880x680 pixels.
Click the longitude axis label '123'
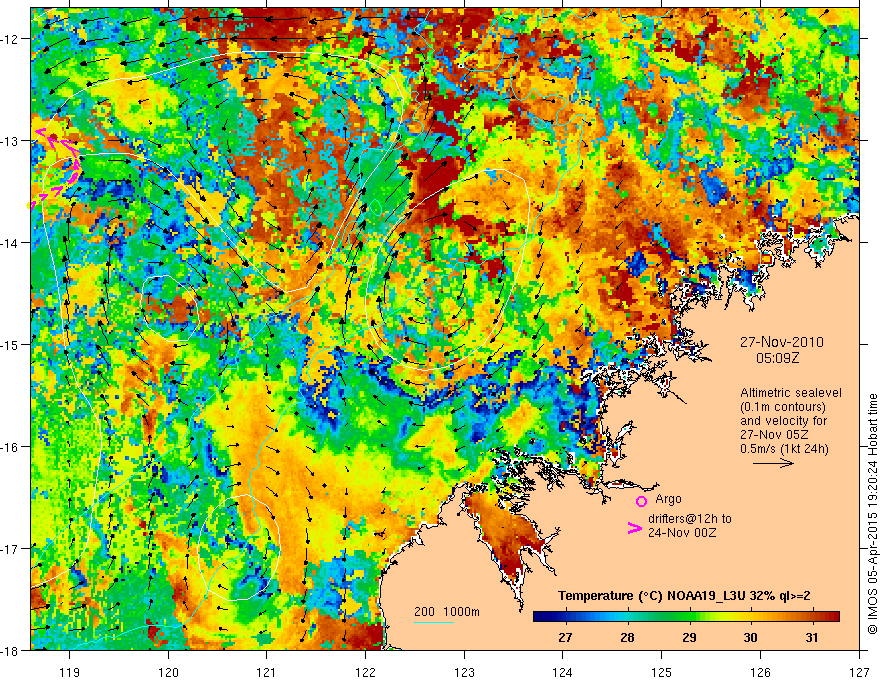464,672
